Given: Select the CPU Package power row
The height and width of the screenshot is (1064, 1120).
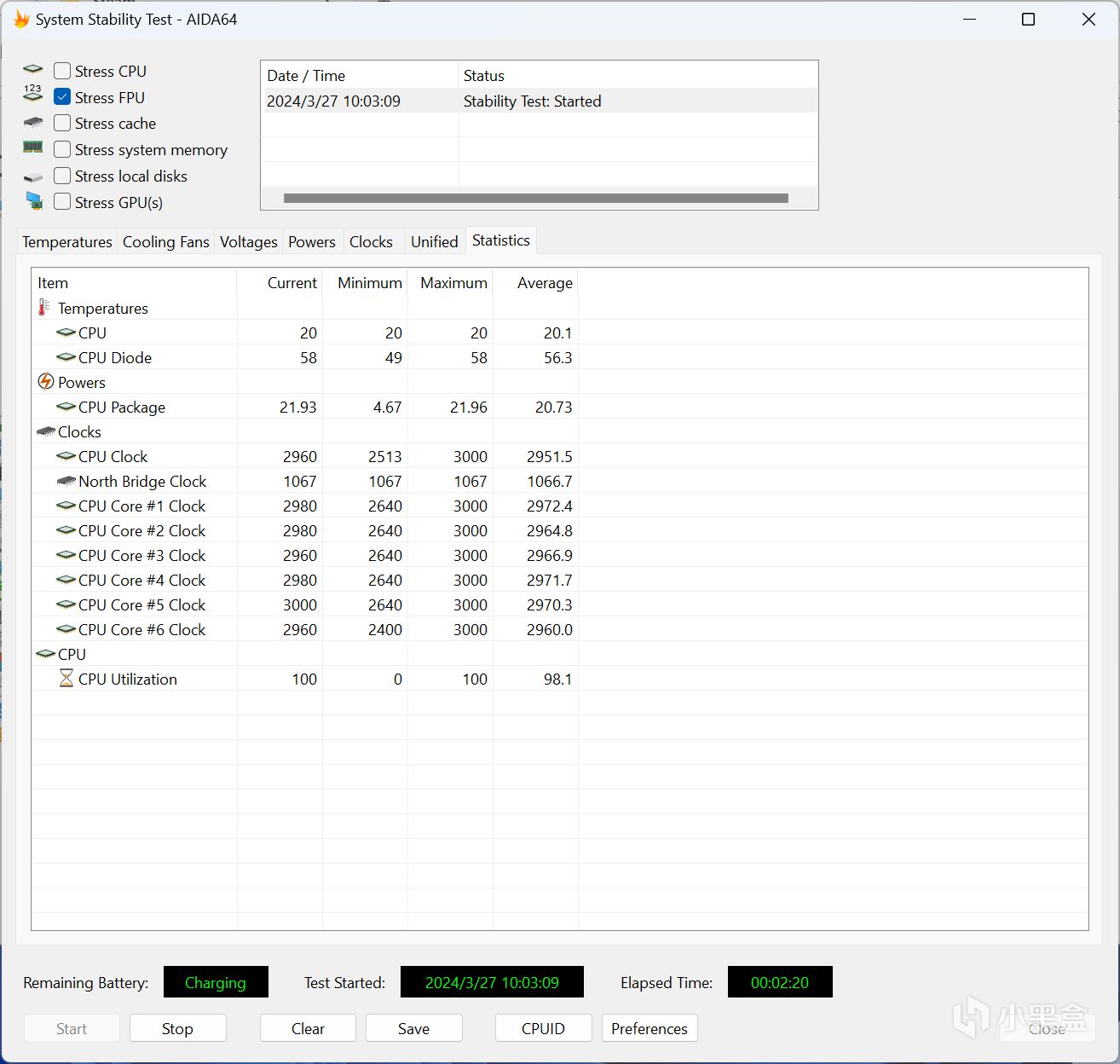Looking at the screenshot, I should pos(122,408).
